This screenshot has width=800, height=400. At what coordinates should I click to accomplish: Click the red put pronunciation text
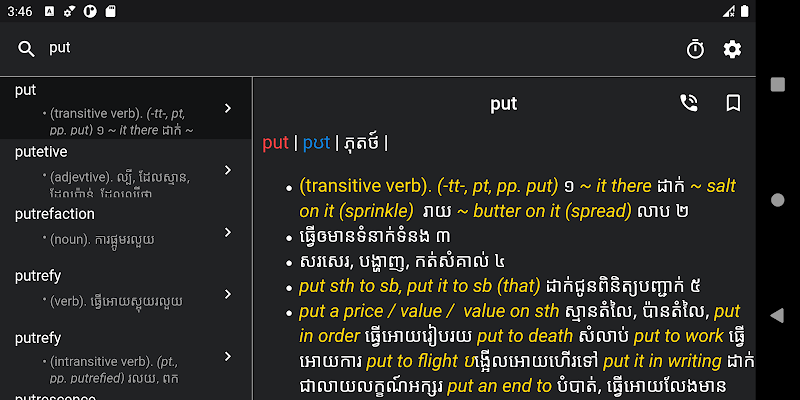(276, 143)
